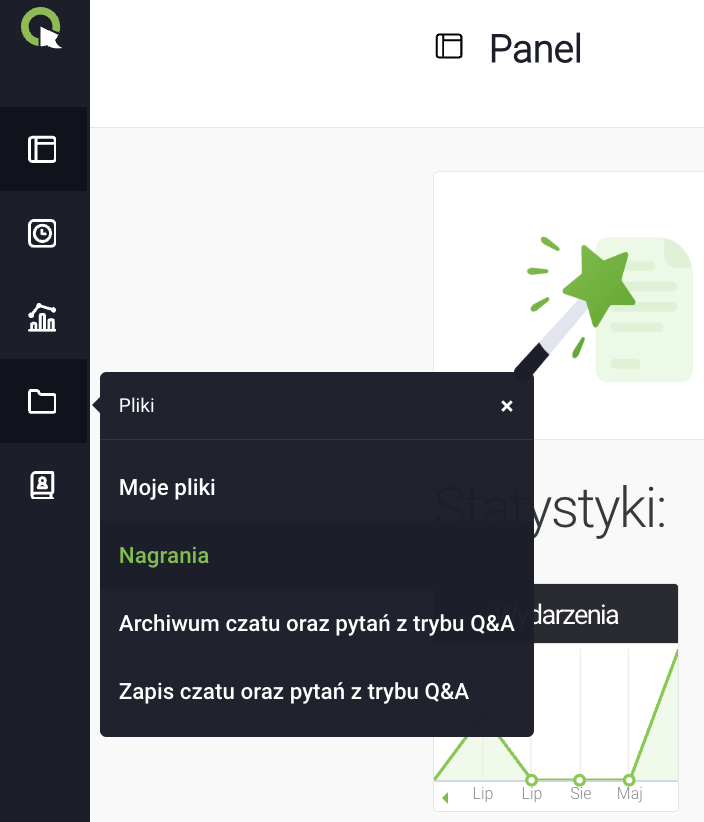Click the second Lip chart data point
This screenshot has width=704, height=822.
click(x=532, y=780)
